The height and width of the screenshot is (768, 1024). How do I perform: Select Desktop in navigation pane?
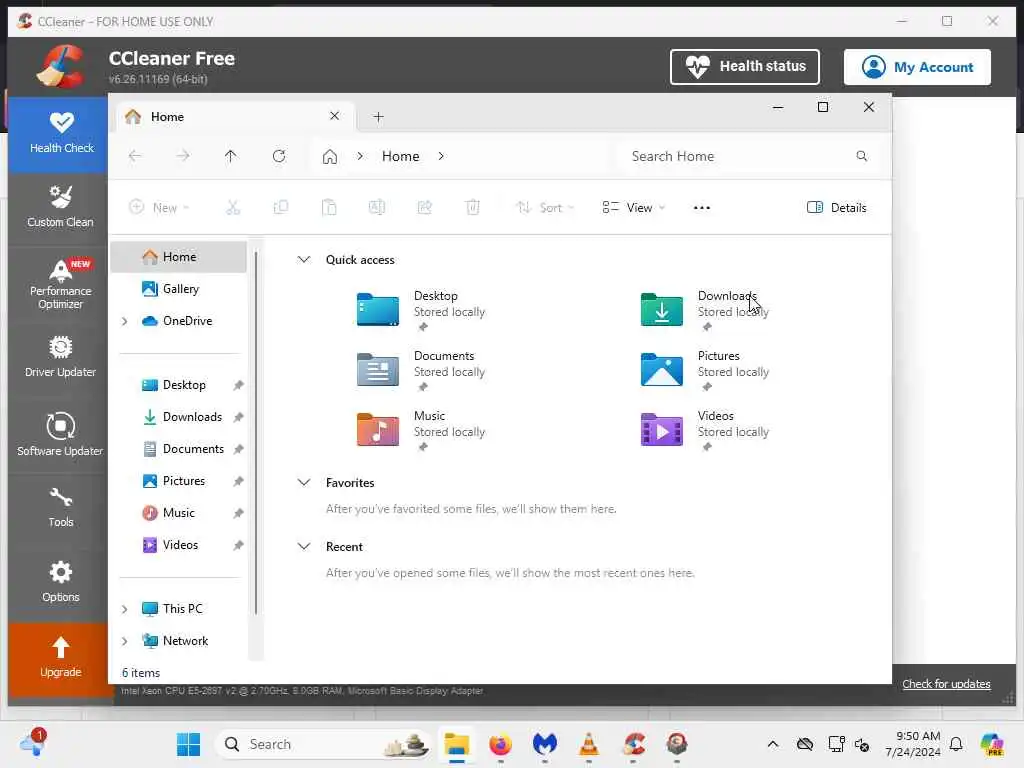[x=179, y=385]
